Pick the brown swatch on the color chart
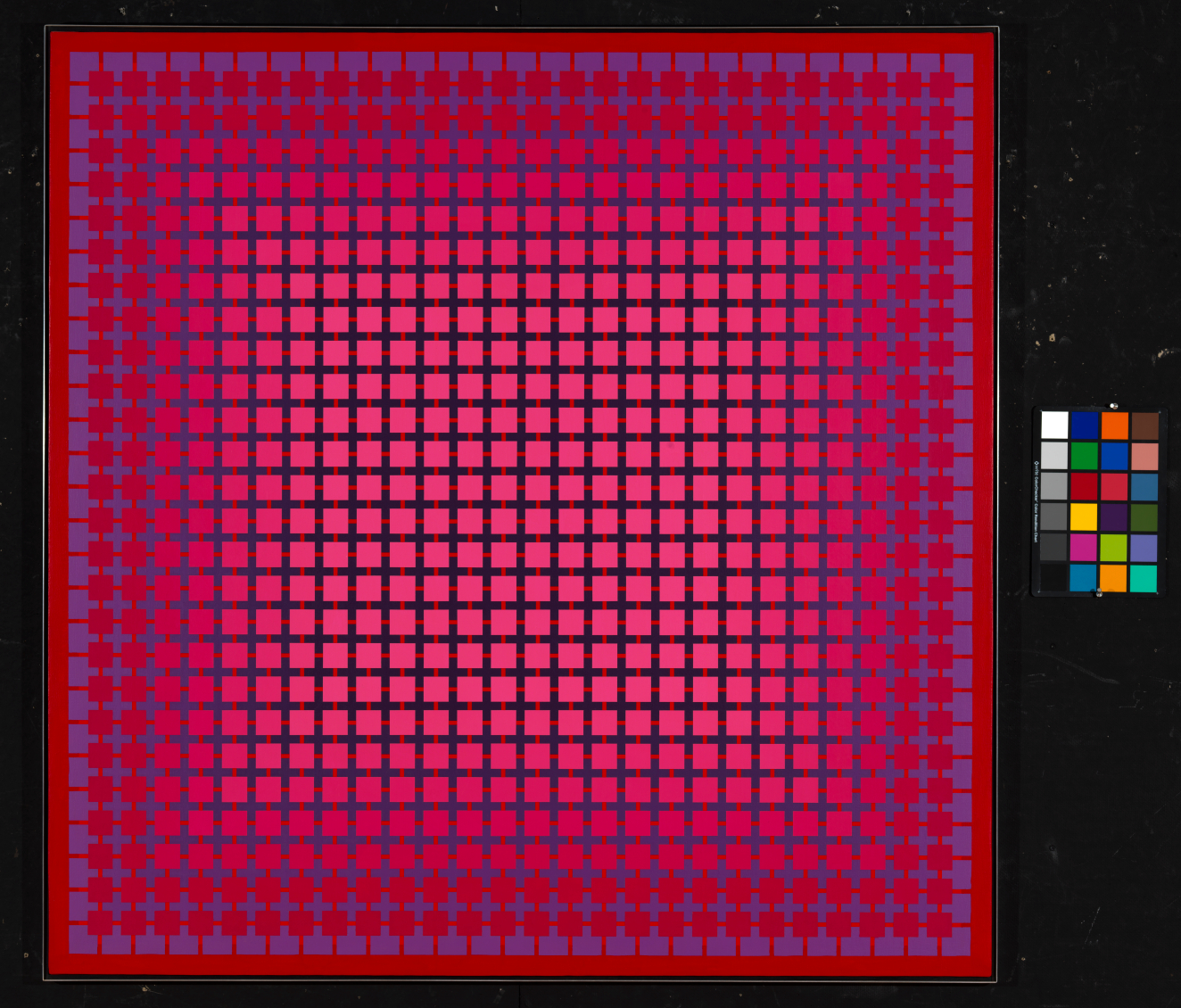This screenshot has width=1181, height=1008. pos(1144,426)
